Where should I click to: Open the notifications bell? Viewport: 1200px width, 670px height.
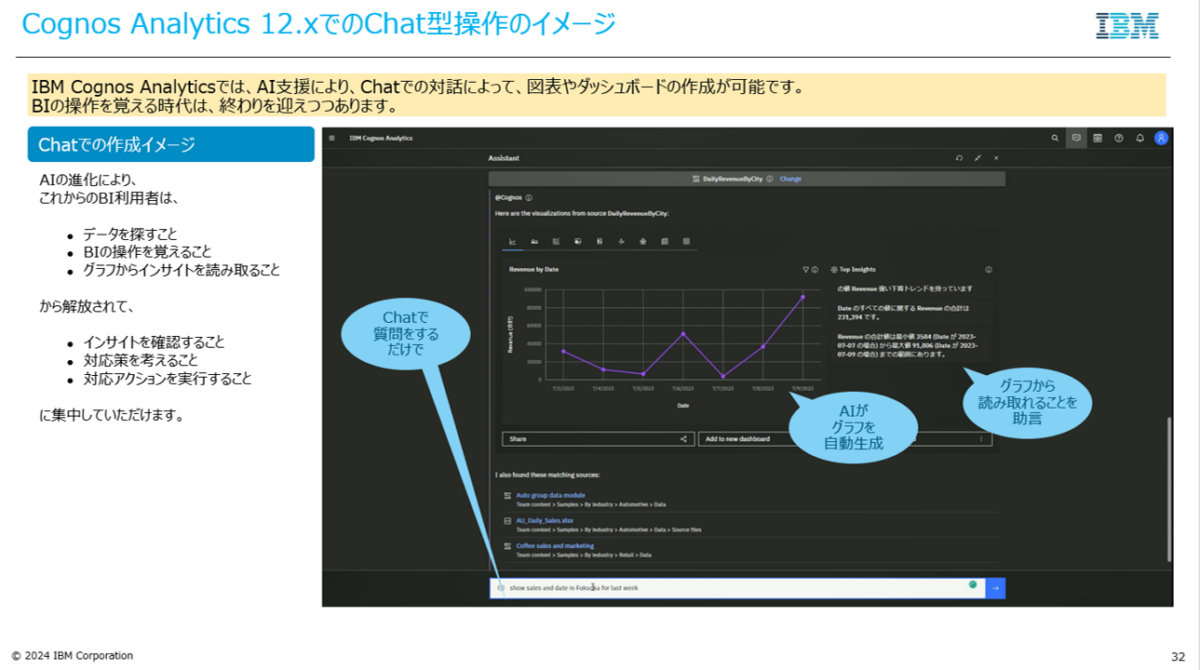point(1139,138)
